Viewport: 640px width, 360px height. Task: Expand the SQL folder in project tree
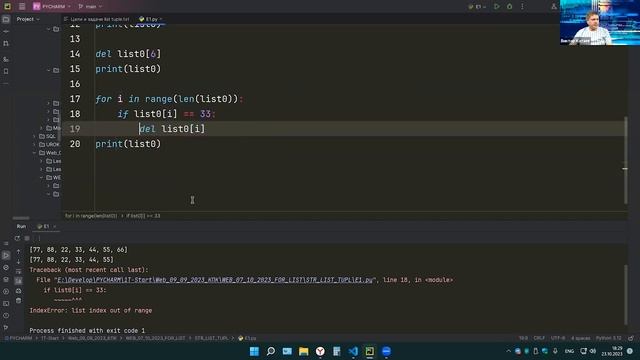(x=35, y=136)
